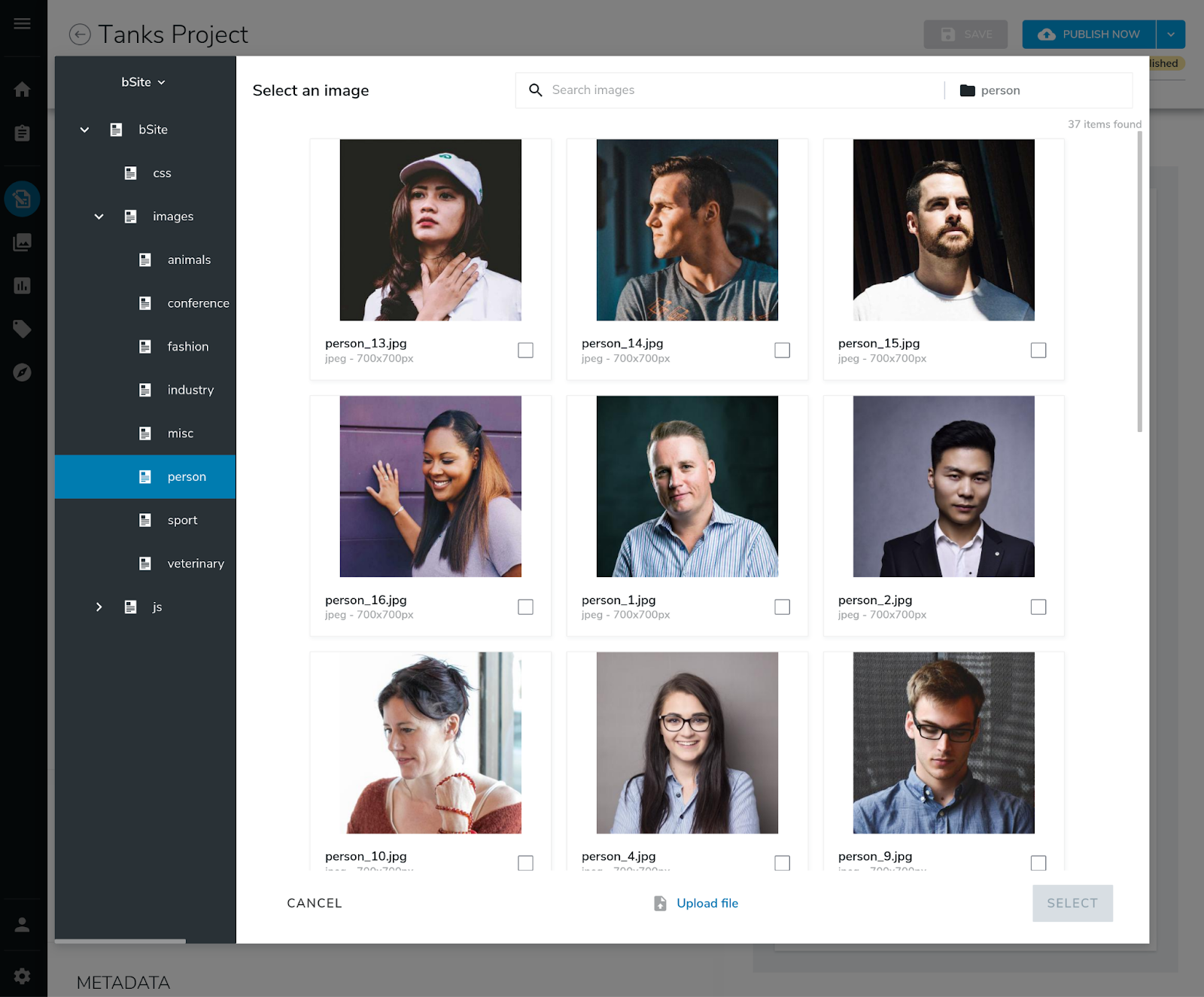This screenshot has width=1204, height=997.
Task: Select checkbox for person_1.jpg
Action: pyautogui.click(x=782, y=607)
